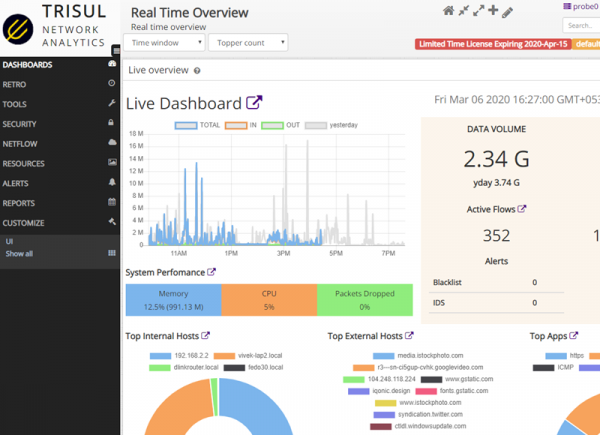Collapse sidebar using the hamburger toggle
This screenshot has width=600, height=435.
point(116,50)
